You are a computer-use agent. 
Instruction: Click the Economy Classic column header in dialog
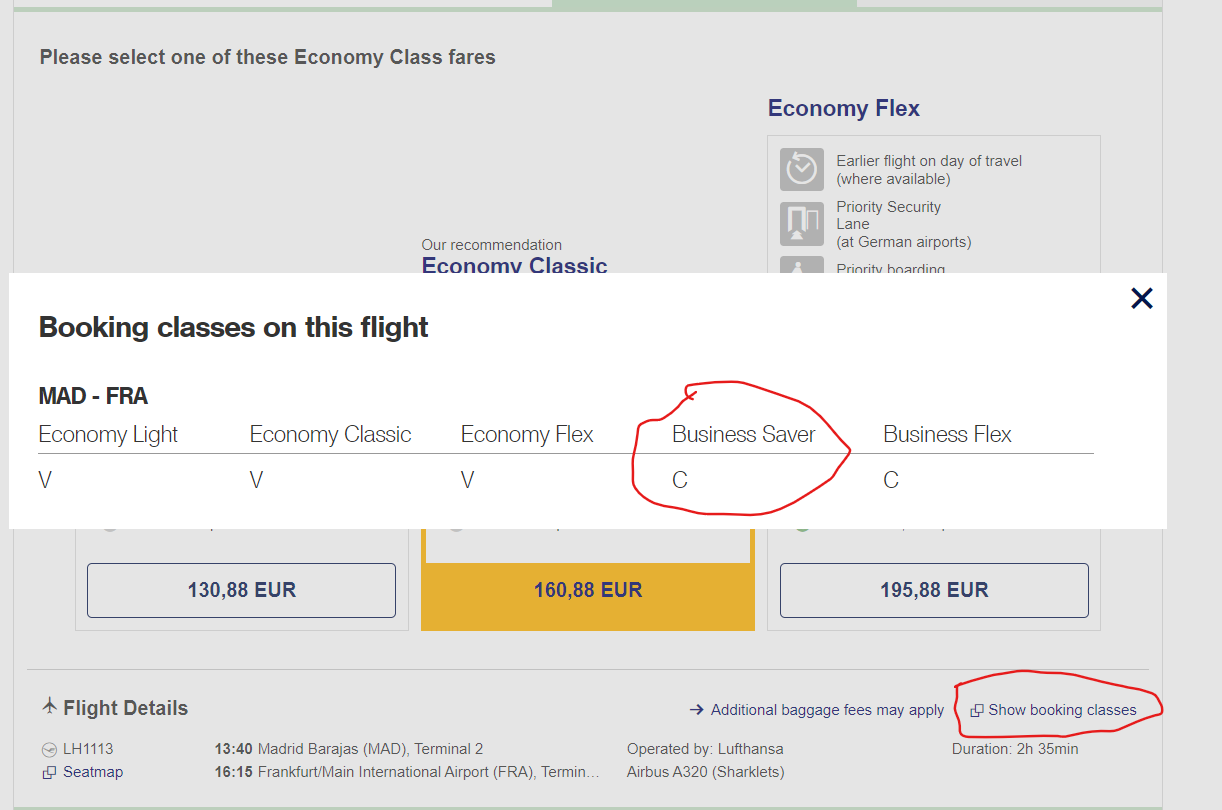pos(330,435)
